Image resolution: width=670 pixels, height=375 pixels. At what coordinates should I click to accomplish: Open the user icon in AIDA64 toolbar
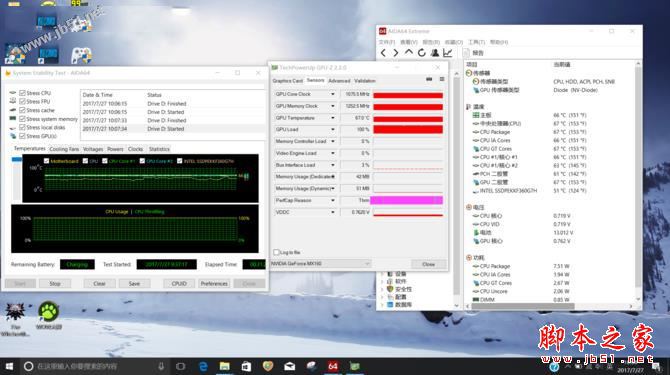435,53
